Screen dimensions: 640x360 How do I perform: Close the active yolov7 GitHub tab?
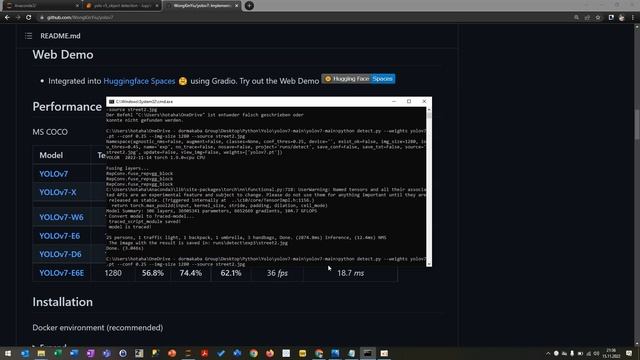click(236, 6)
